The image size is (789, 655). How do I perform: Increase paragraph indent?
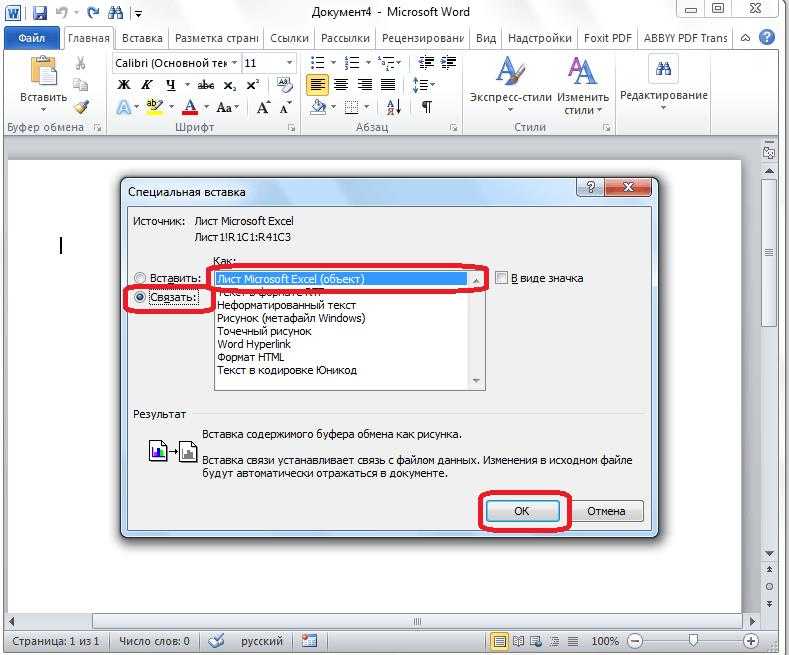point(448,62)
